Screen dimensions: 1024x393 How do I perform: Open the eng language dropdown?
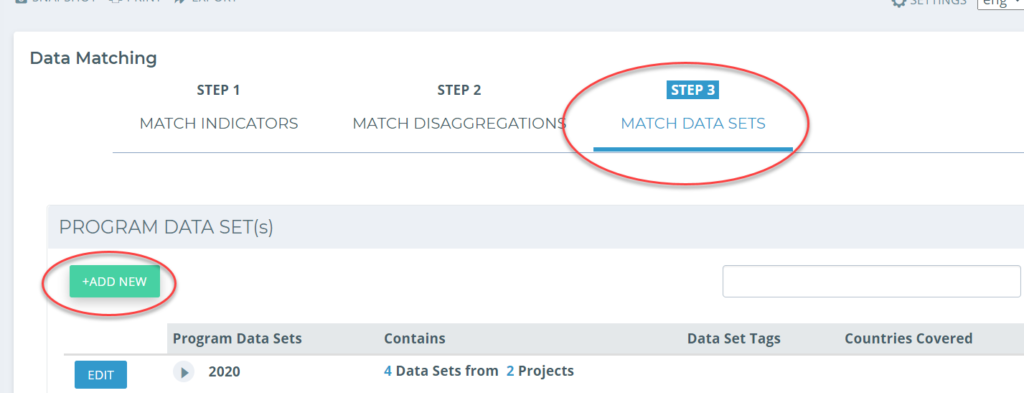coord(1000,3)
